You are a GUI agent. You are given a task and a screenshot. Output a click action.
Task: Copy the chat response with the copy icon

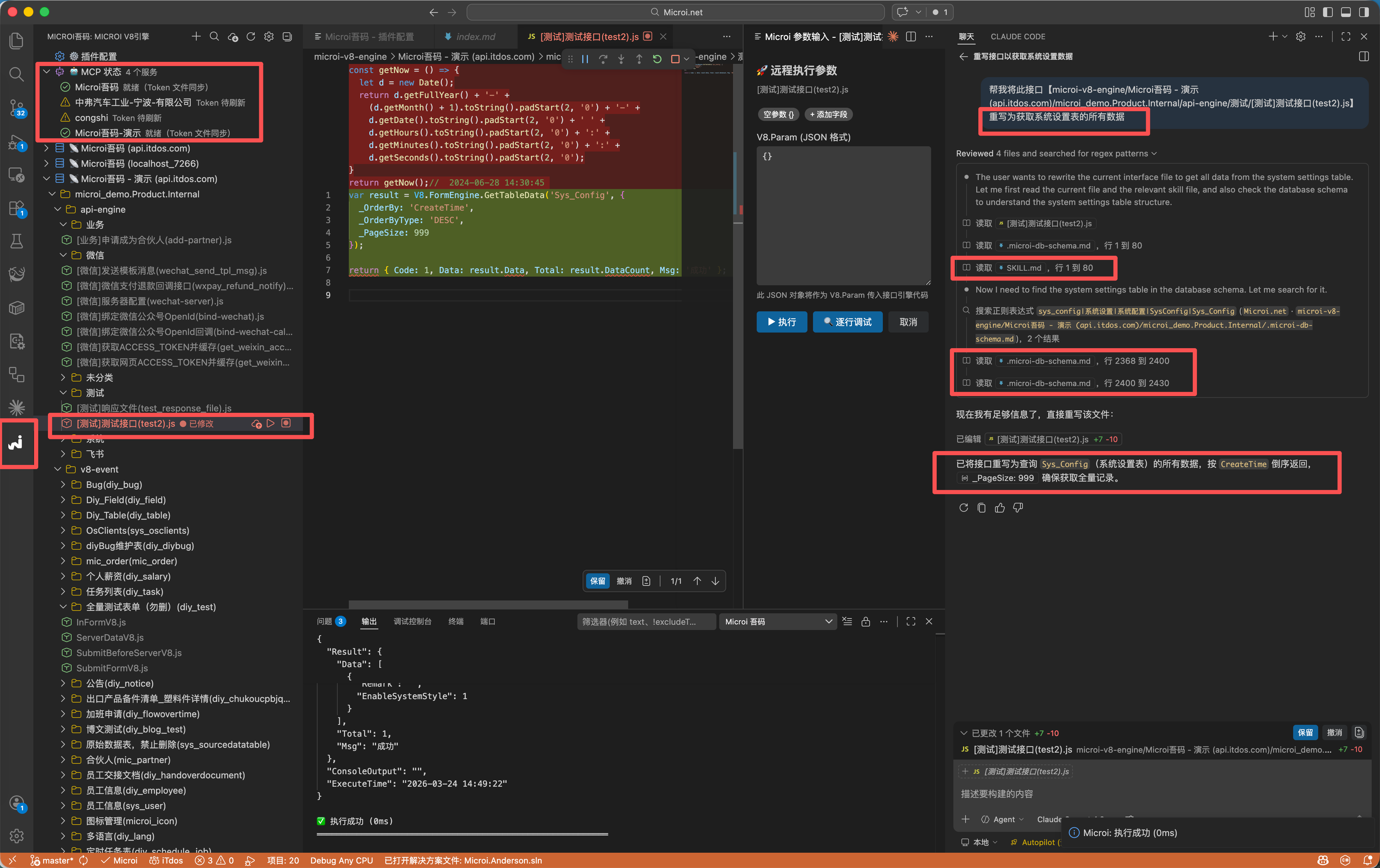tap(981, 507)
